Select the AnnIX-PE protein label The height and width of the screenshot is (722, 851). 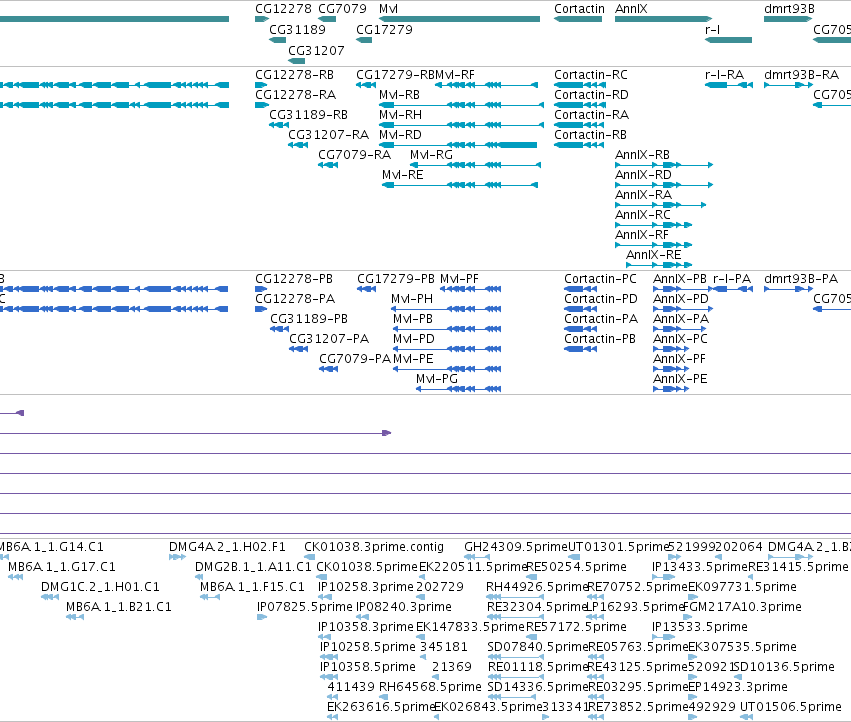(680, 378)
